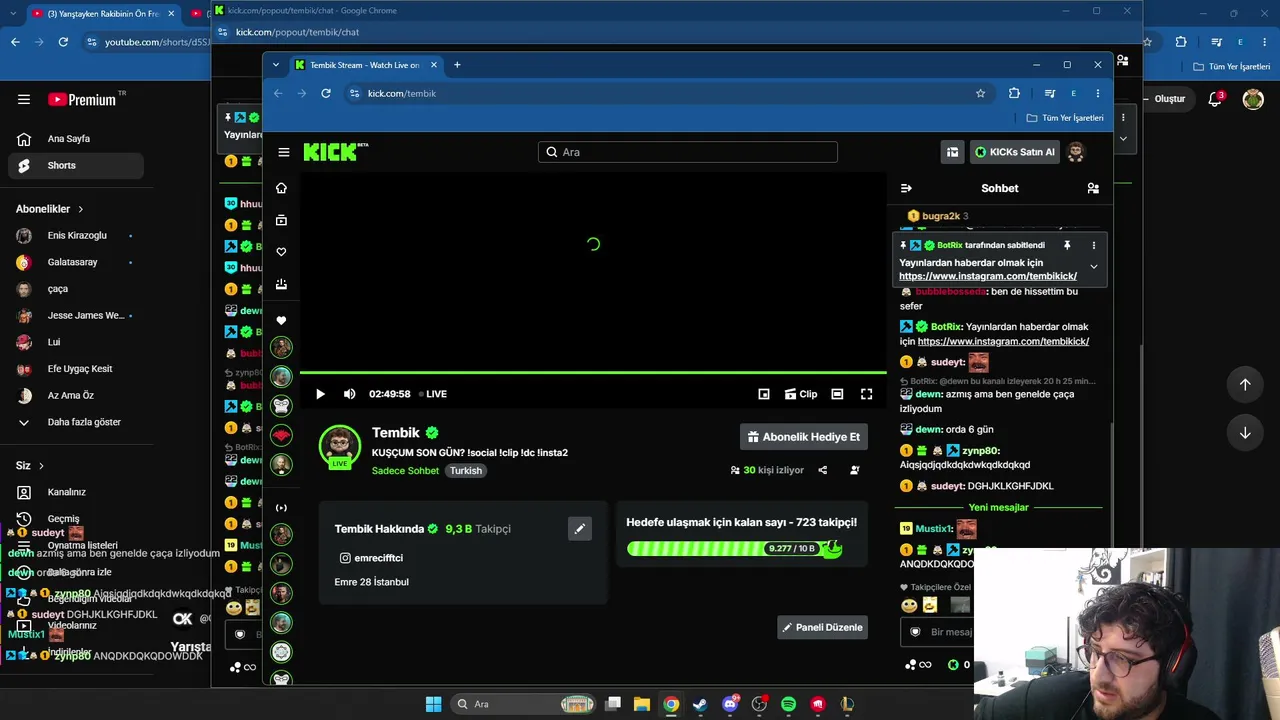Viewport: 1280px width, 720px height.
Task: Select the Turkish language tag
Action: coord(466,471)
